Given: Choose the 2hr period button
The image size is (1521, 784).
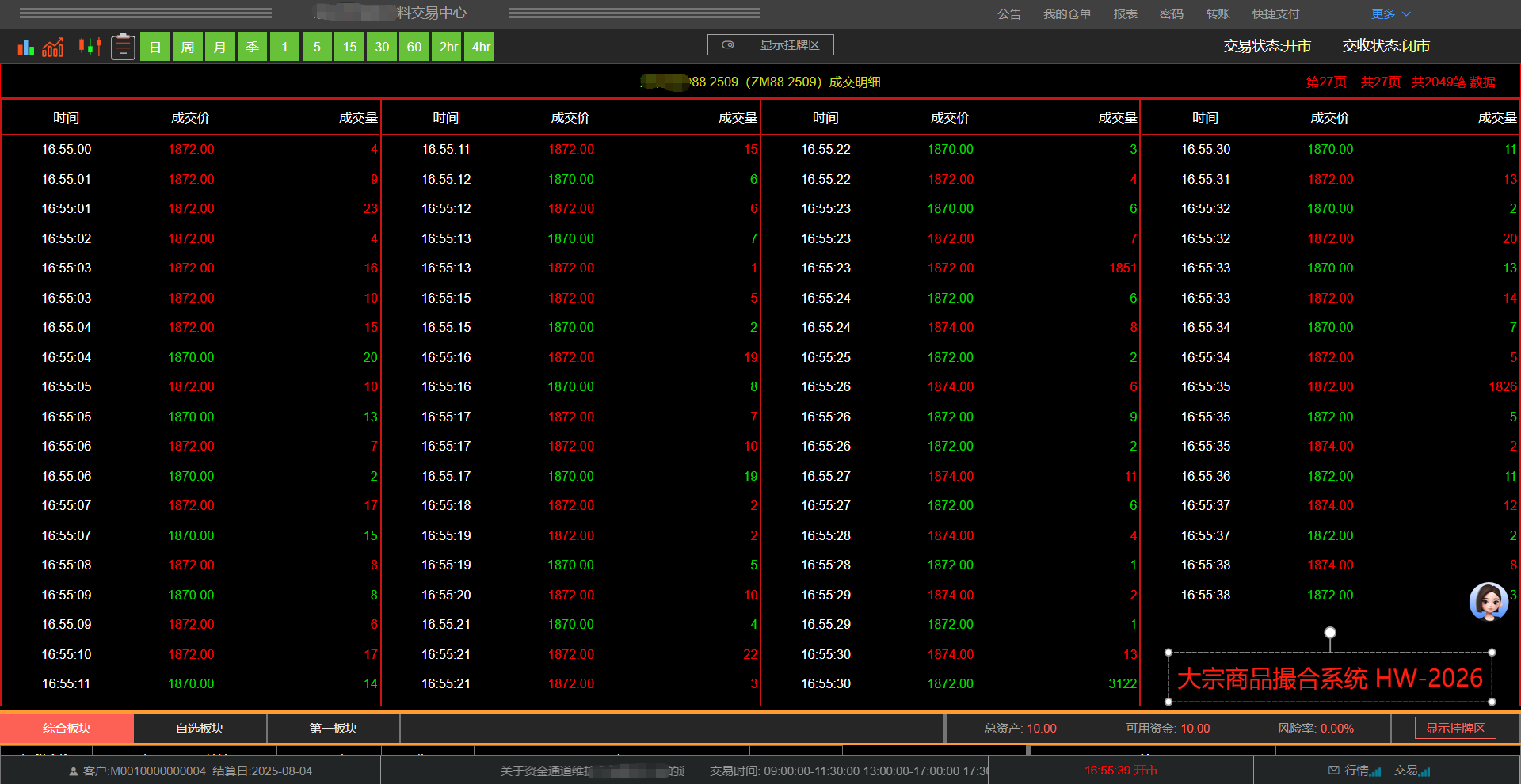Looking at the screenshot, I should pos(448,48).
